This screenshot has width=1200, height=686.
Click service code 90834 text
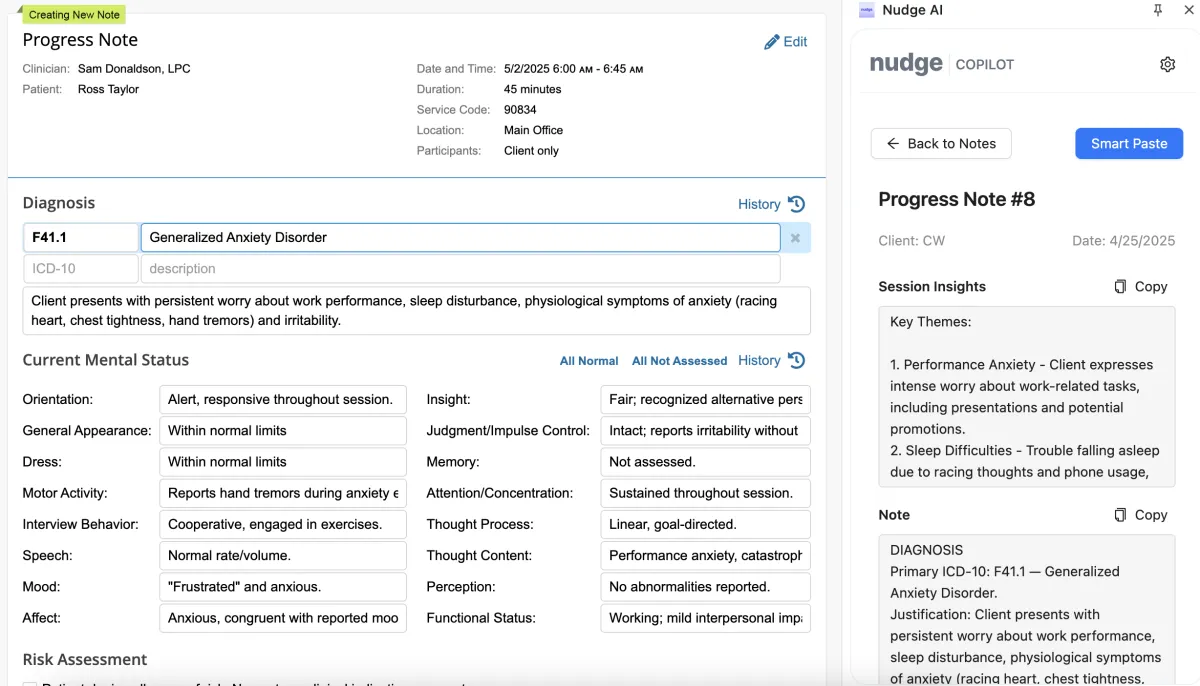coord(520,110)
